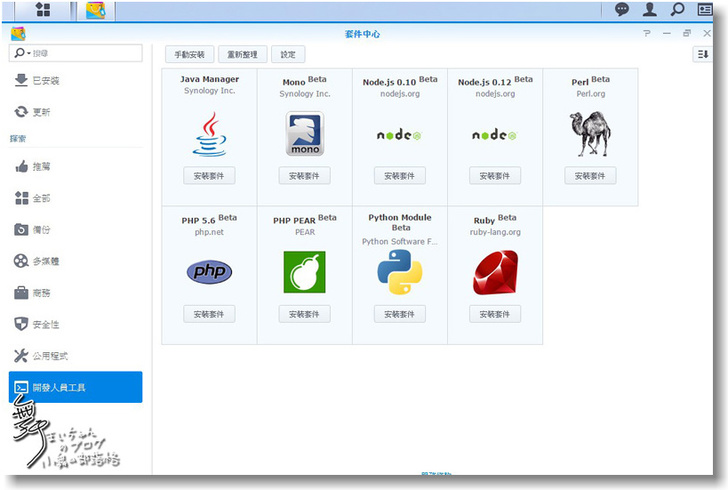Click the Python Module snake logo

tap(400, 272)
